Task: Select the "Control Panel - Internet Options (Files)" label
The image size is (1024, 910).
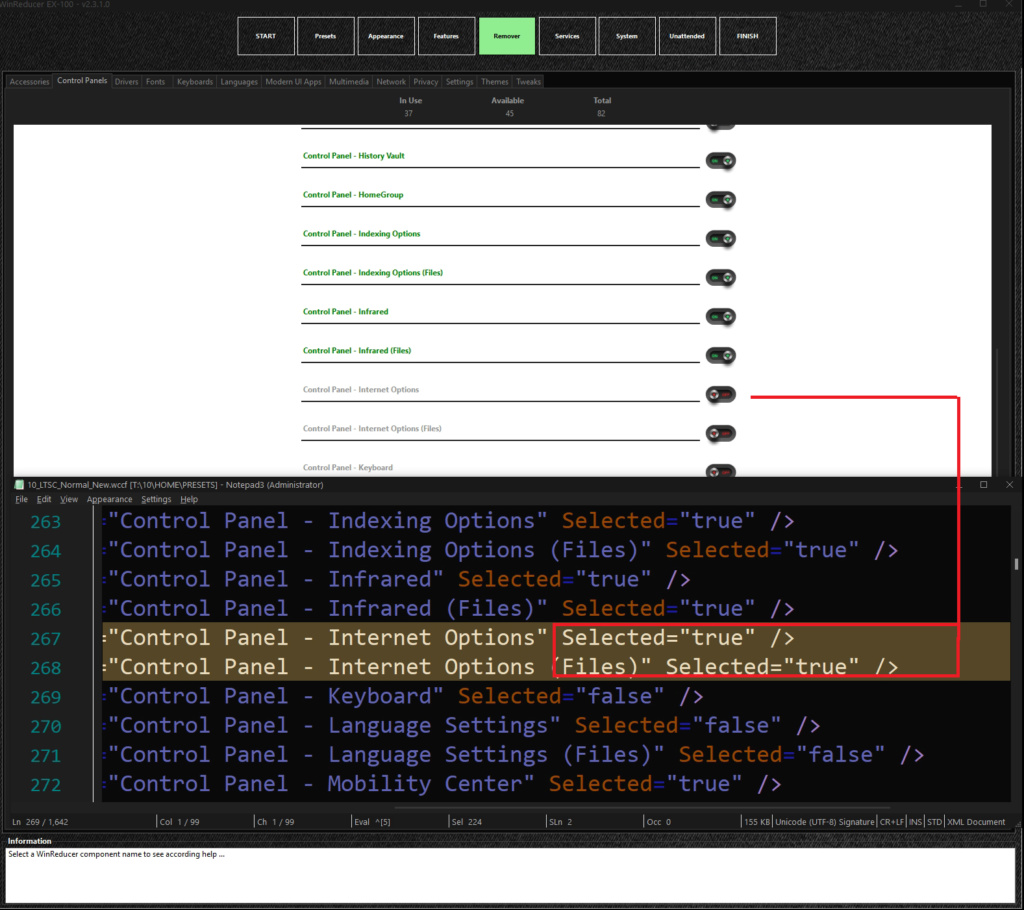Action: (372, 429)
